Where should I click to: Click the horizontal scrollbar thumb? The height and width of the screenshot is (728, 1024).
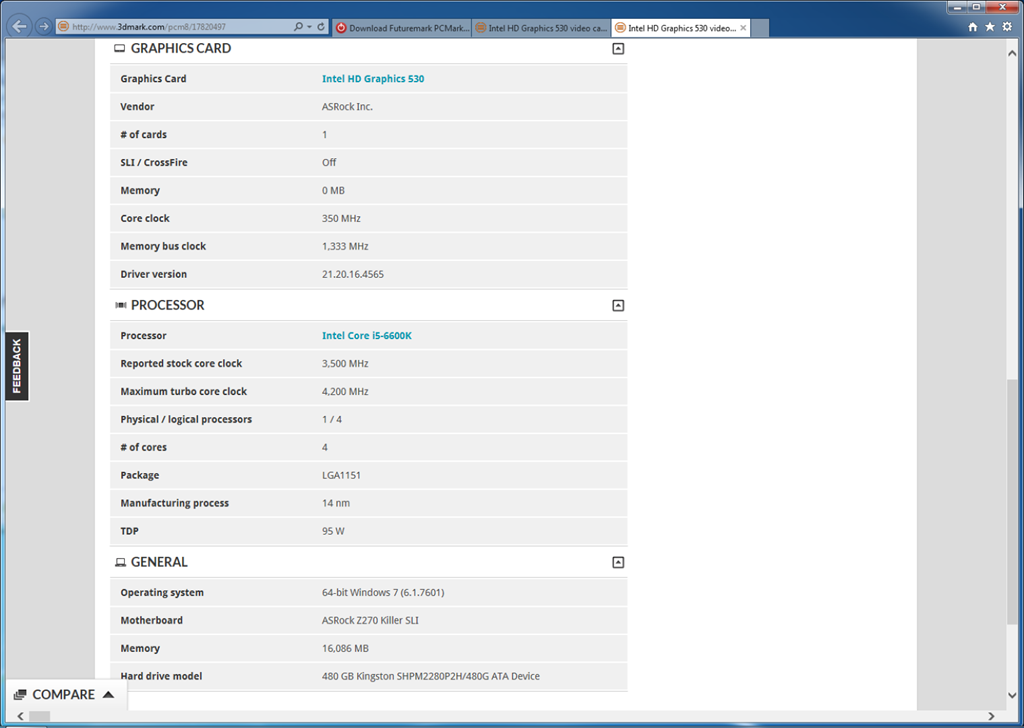coord(39,716)
